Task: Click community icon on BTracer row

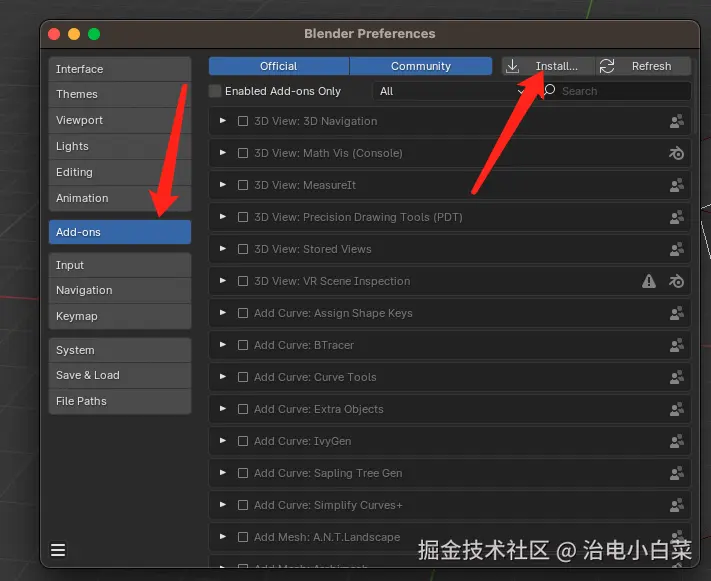Action: click(676, 345)
